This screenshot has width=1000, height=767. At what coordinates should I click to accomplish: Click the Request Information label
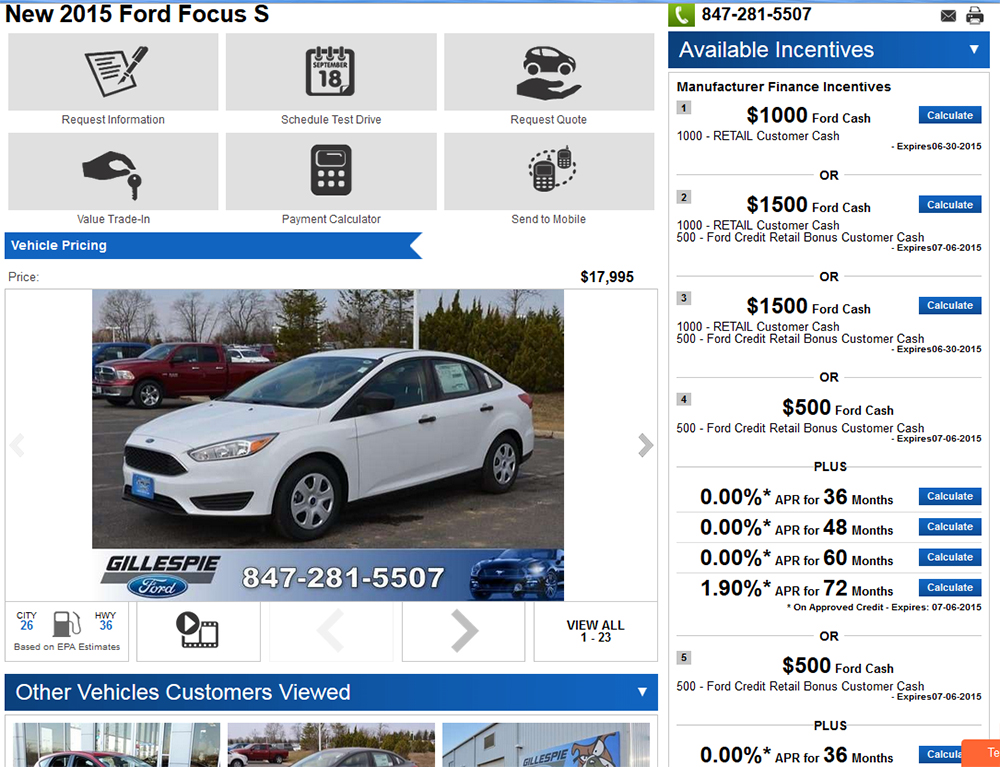click(113, 119)
